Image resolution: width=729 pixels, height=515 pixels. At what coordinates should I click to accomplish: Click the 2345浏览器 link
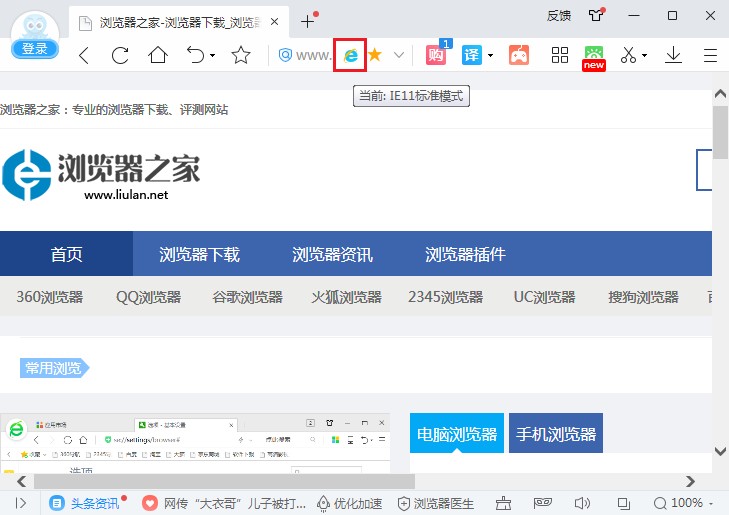tap(445, 297)
